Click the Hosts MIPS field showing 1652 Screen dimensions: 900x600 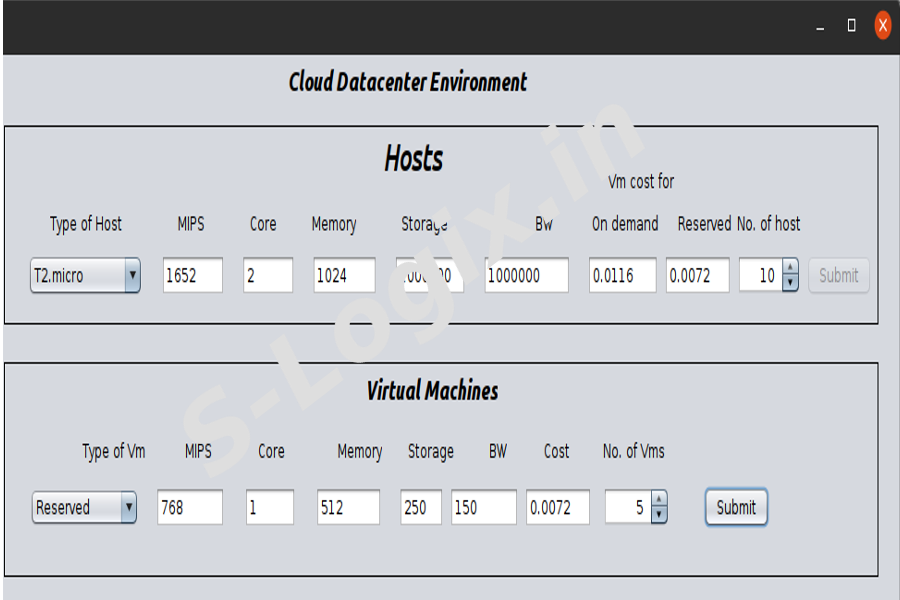pos(193,276)
